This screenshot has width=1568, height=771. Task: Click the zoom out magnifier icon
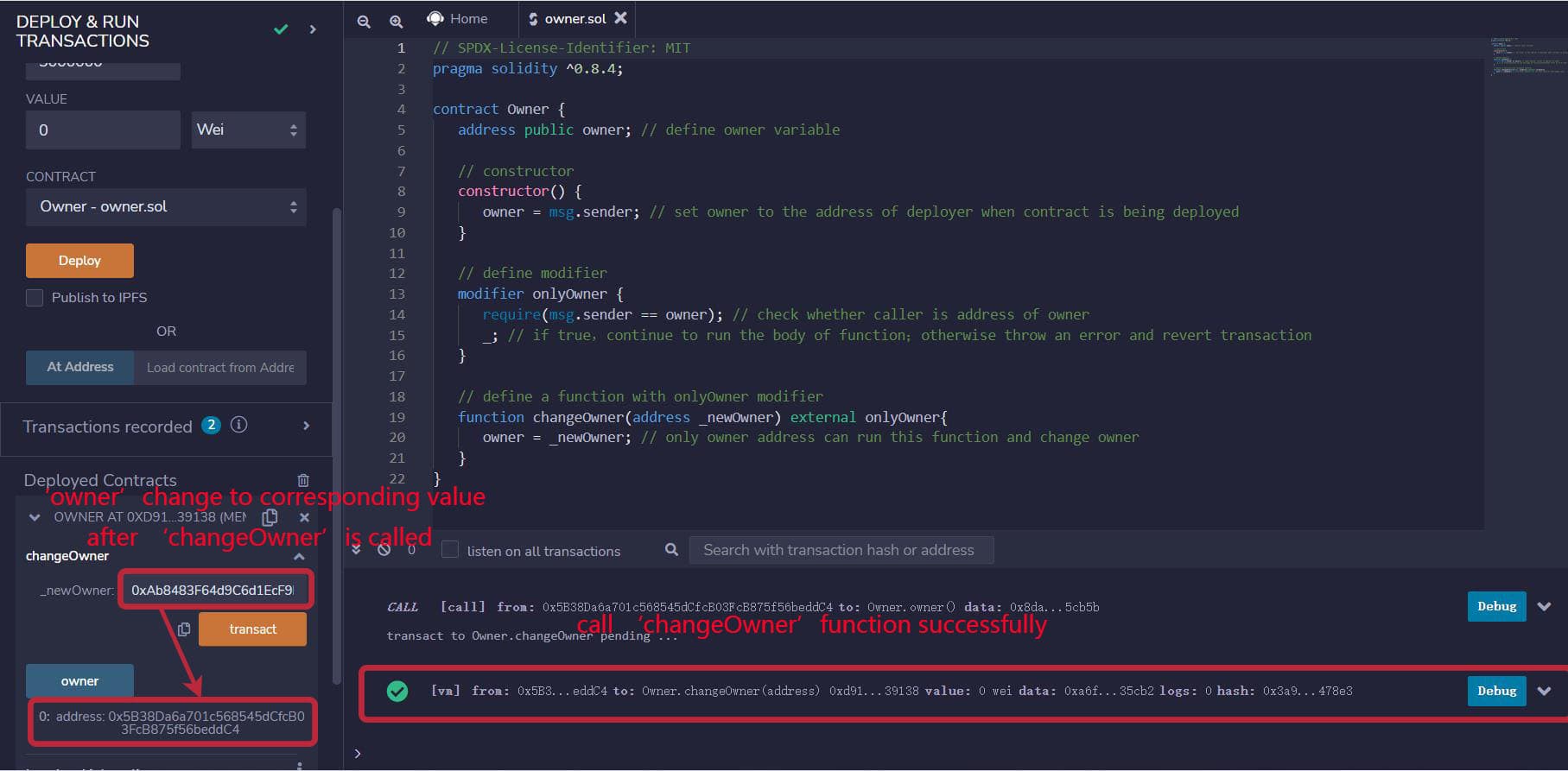[x=364, y=21]
